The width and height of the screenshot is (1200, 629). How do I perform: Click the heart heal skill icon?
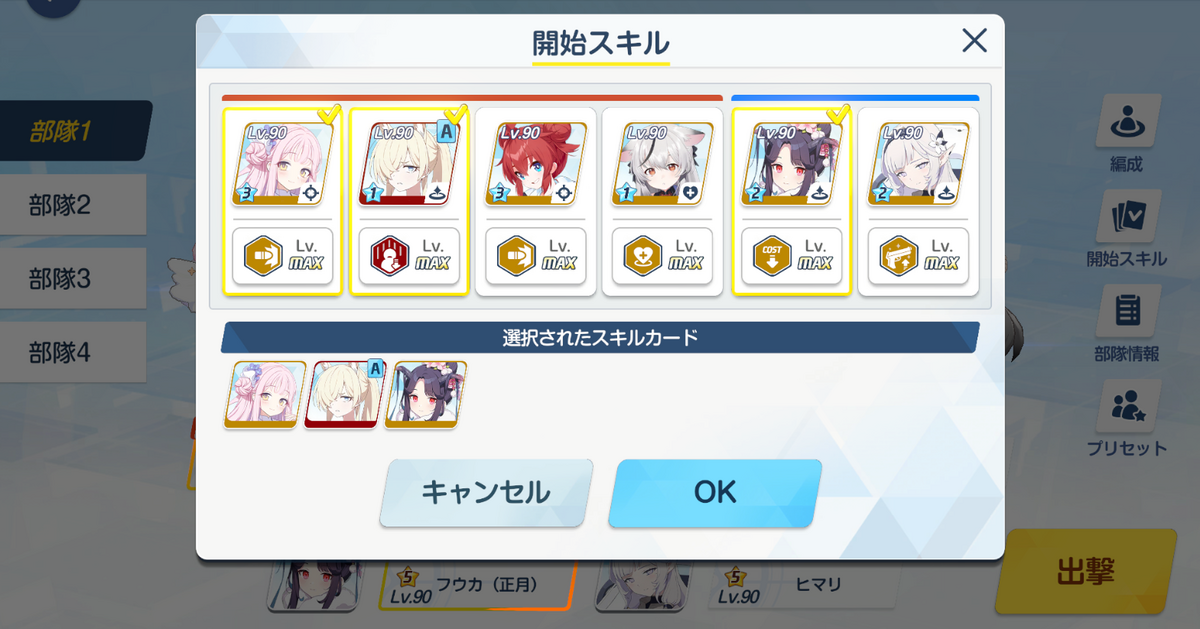(x=644, y=257)
